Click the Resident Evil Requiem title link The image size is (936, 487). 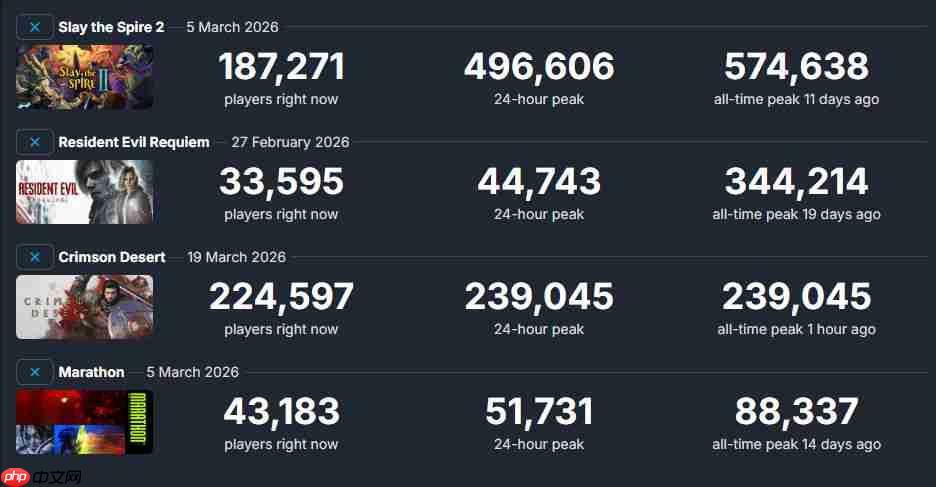[x=134, y=142]
